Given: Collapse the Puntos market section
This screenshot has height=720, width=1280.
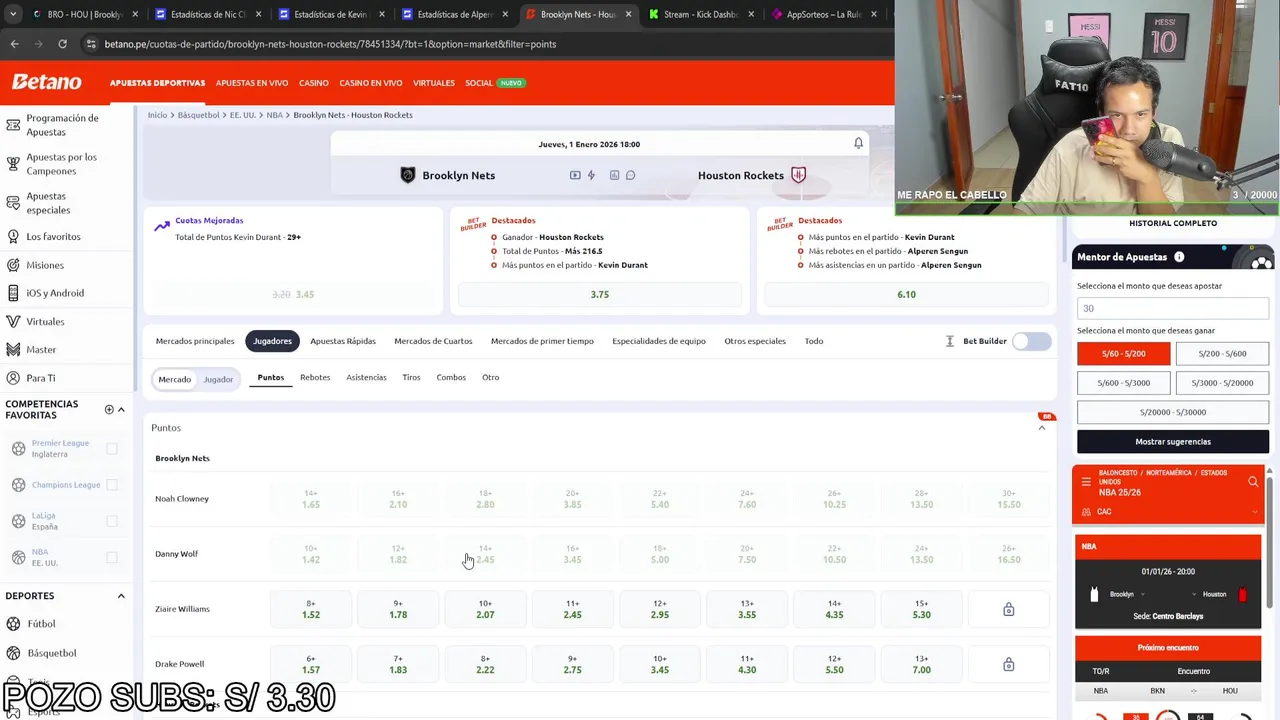Looking at the screenshot, I should point(1041,428).
